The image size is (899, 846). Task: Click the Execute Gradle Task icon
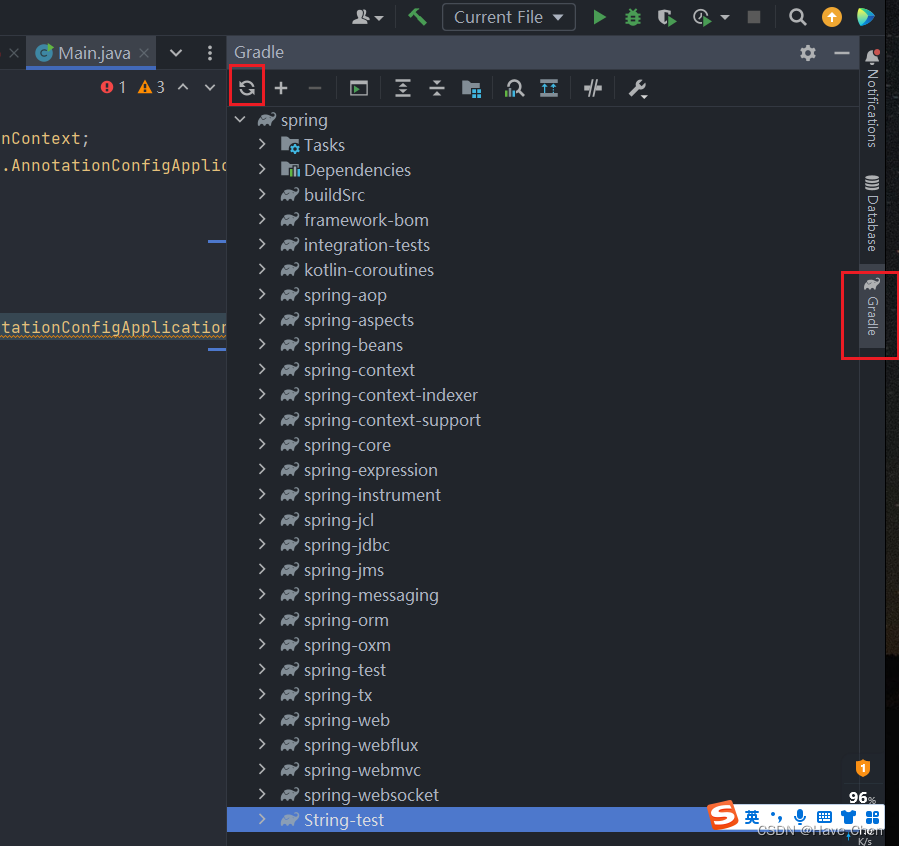[x=359, y=88]
